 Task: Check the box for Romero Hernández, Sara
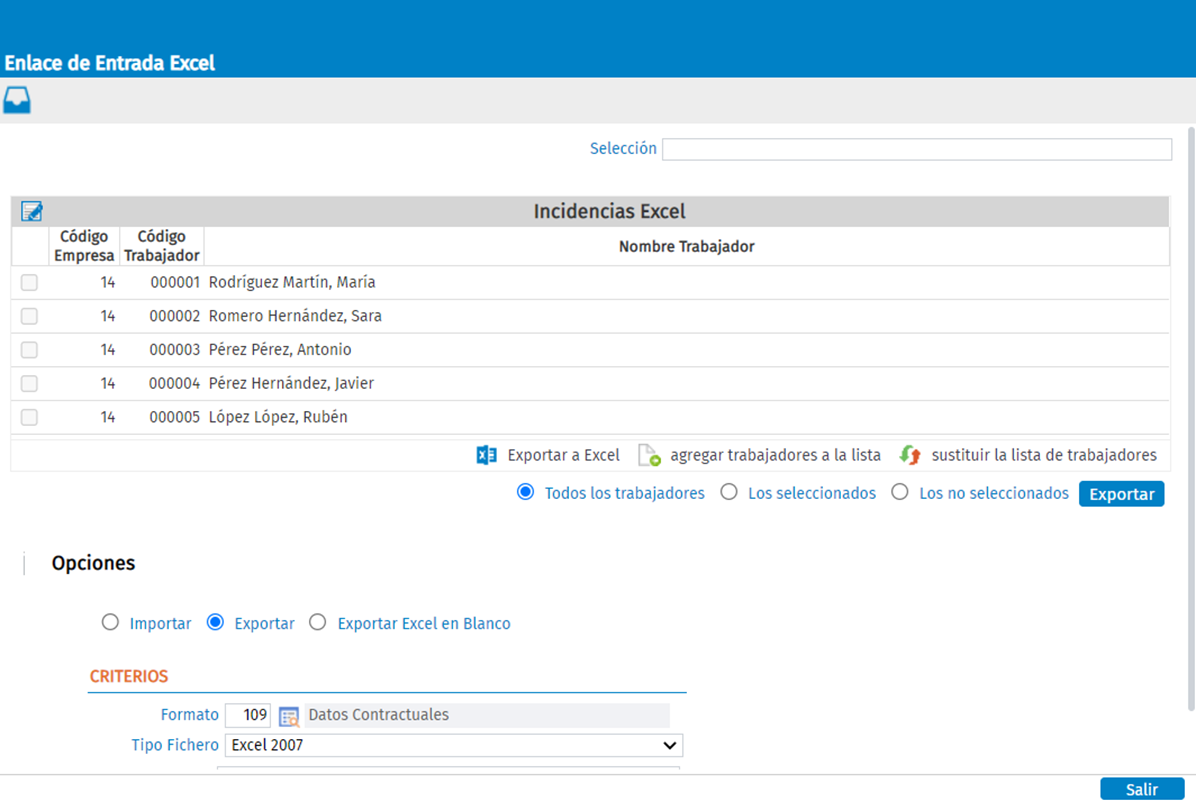point(29,317)
